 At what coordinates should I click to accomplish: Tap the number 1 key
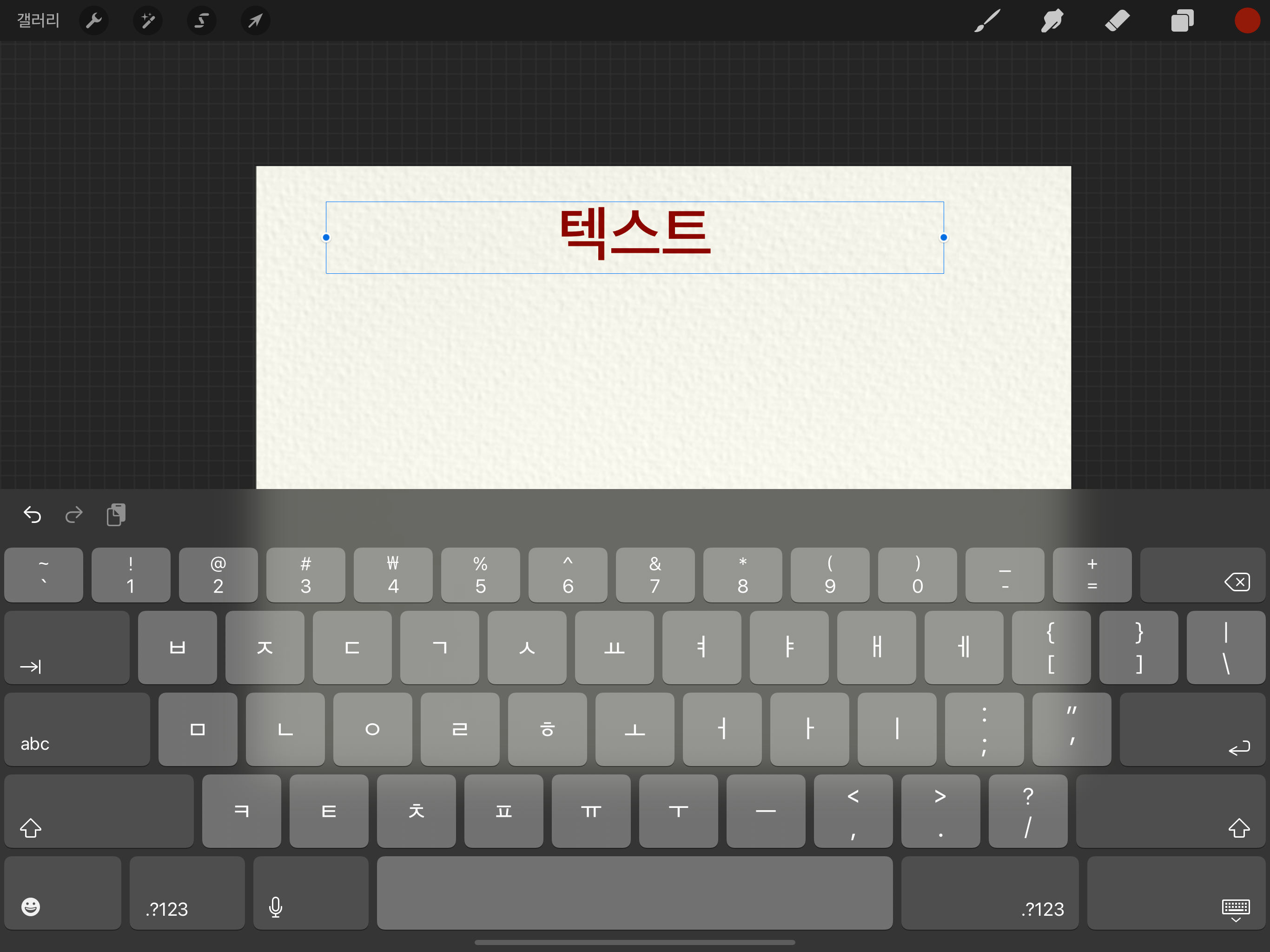pyautogui.click(x=131, y=575)
